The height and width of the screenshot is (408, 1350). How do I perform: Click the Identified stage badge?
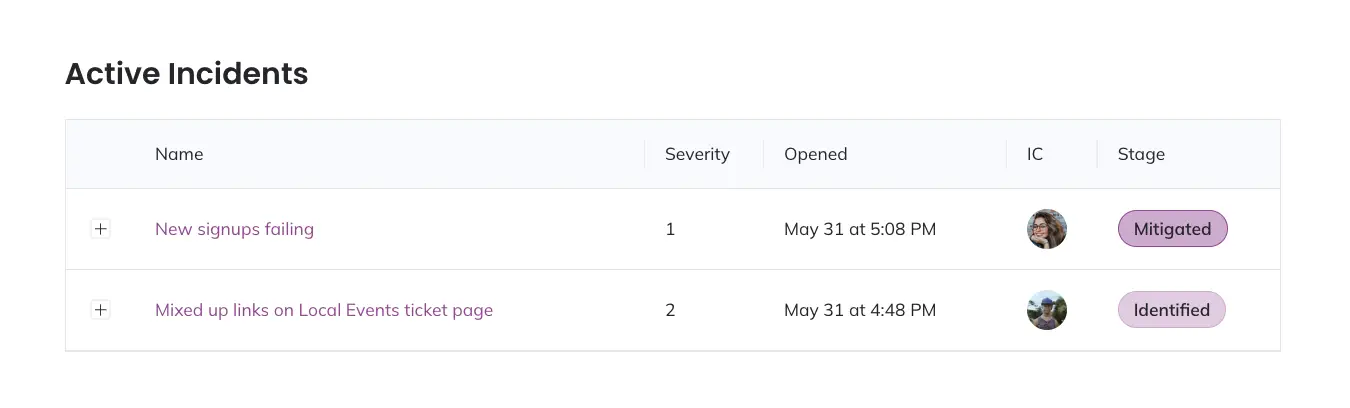coord(1171,310)
